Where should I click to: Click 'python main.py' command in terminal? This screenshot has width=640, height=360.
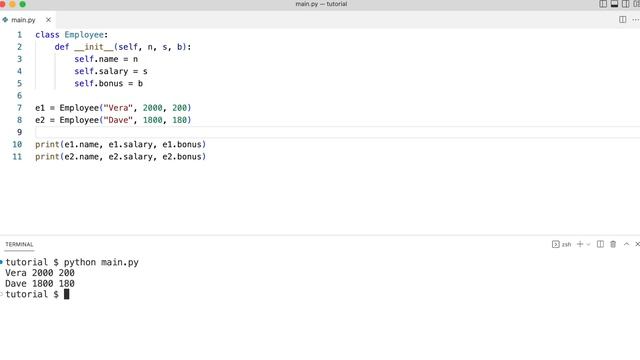click(x=101, y=262)
